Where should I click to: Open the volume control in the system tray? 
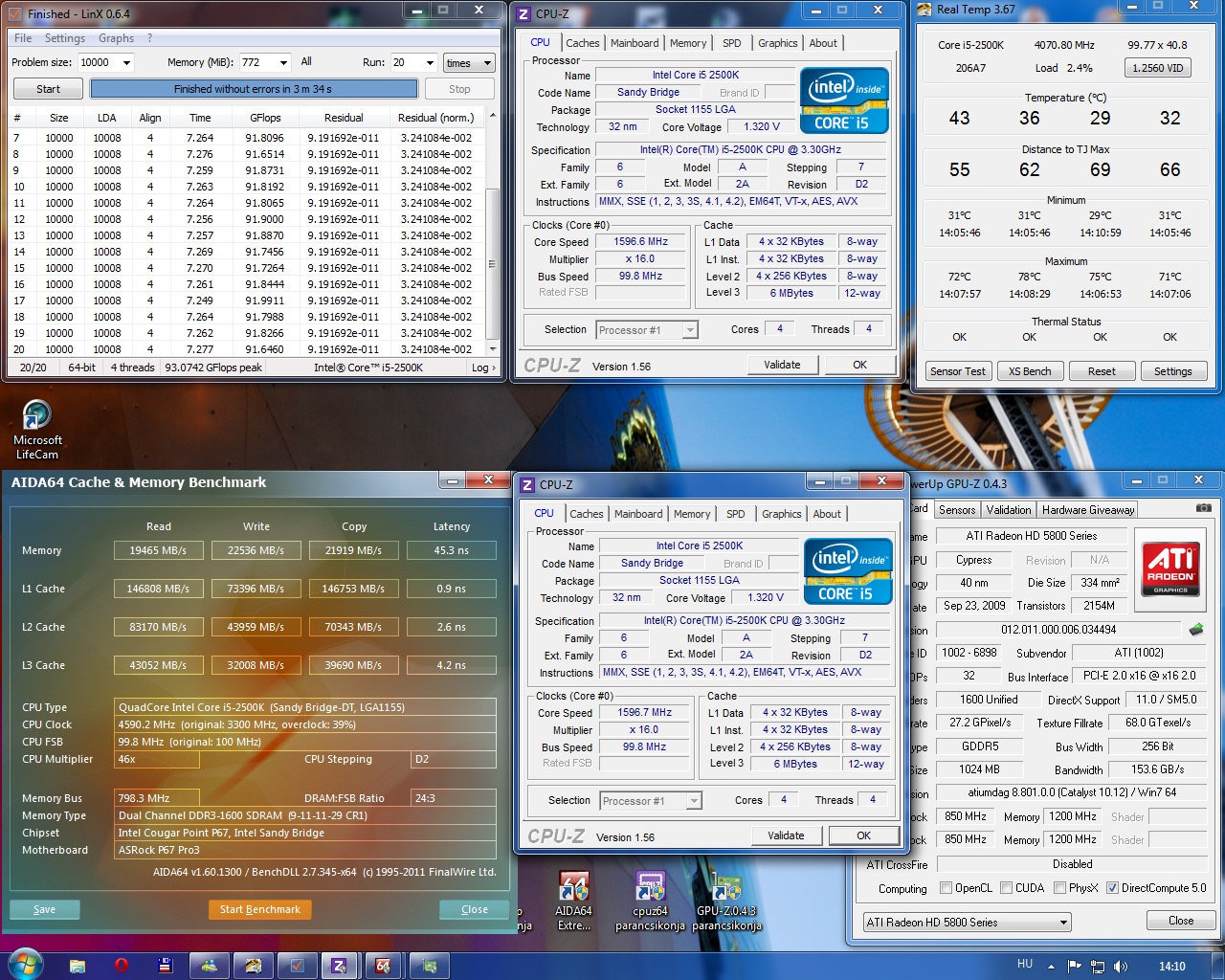[1120, 967]
